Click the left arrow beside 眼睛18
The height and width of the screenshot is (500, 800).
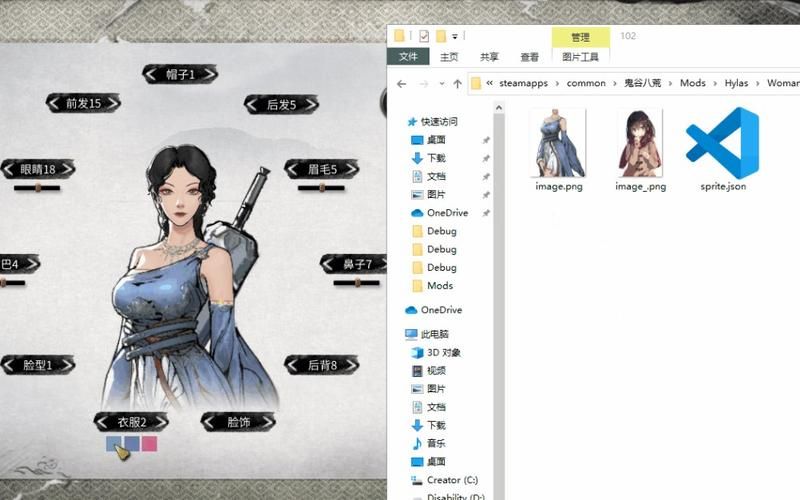click(x=9, y=169)
